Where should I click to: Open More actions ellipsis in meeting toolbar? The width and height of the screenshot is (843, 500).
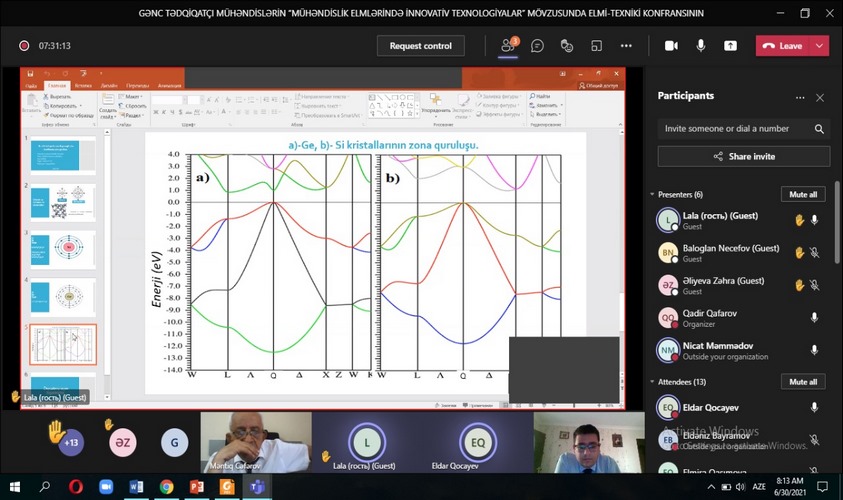point(627,46)
